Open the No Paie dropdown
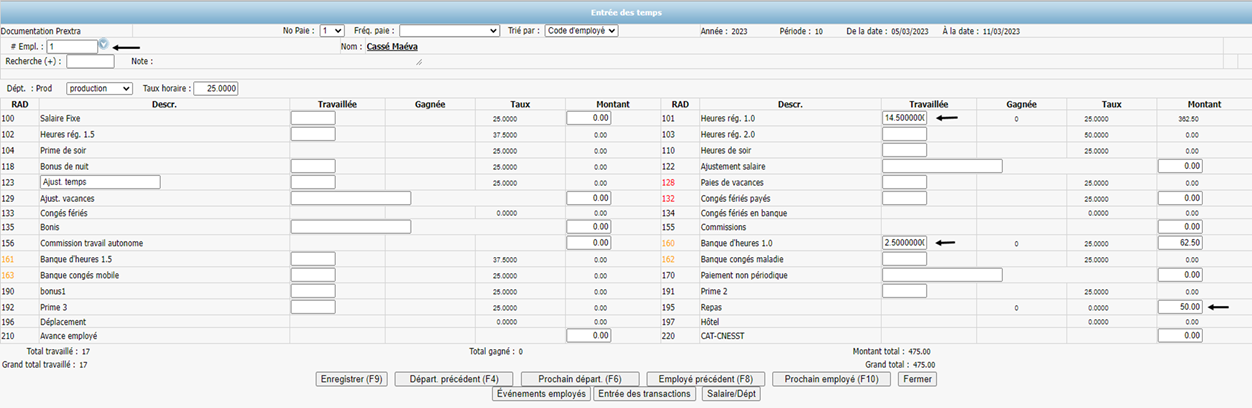The width and height of the screenshot is (1252, 408). point(332,31)
